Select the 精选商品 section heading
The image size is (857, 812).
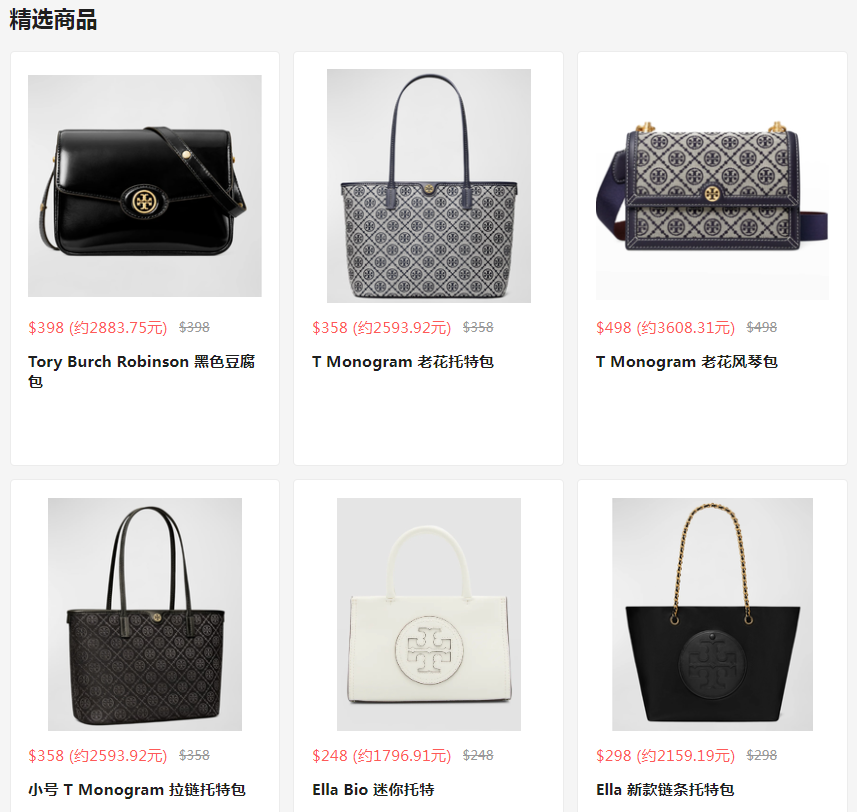pos(53,20)
